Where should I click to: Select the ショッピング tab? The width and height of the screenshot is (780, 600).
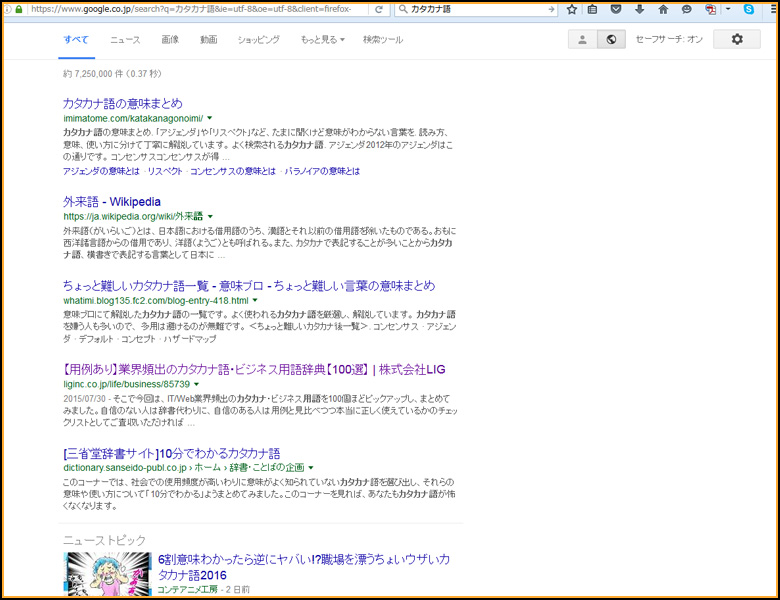click(259, 39)
